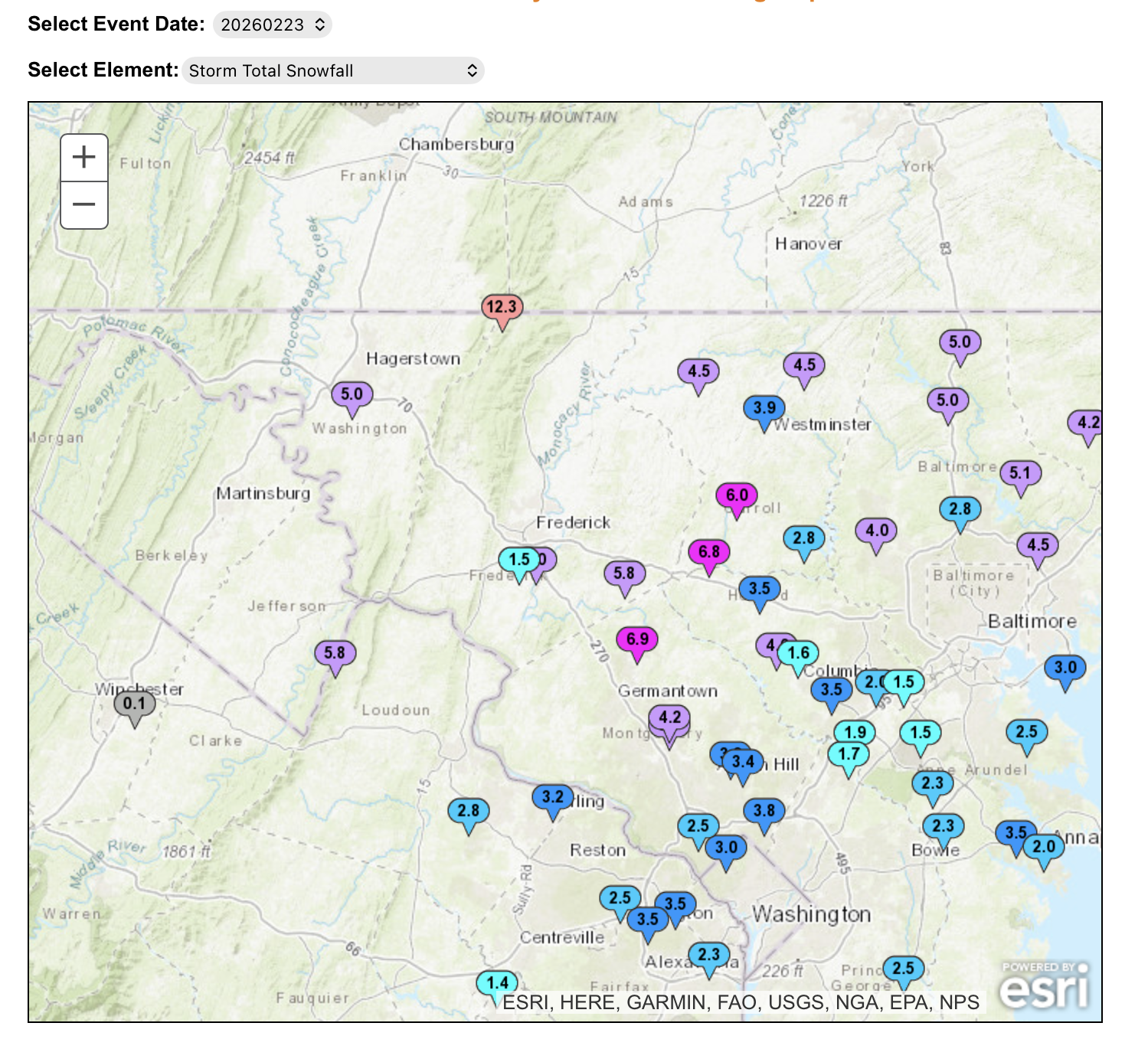1148x1049 pixels.
Task: Select the 1.6 marker near Columbia
Action: [799, 653]
